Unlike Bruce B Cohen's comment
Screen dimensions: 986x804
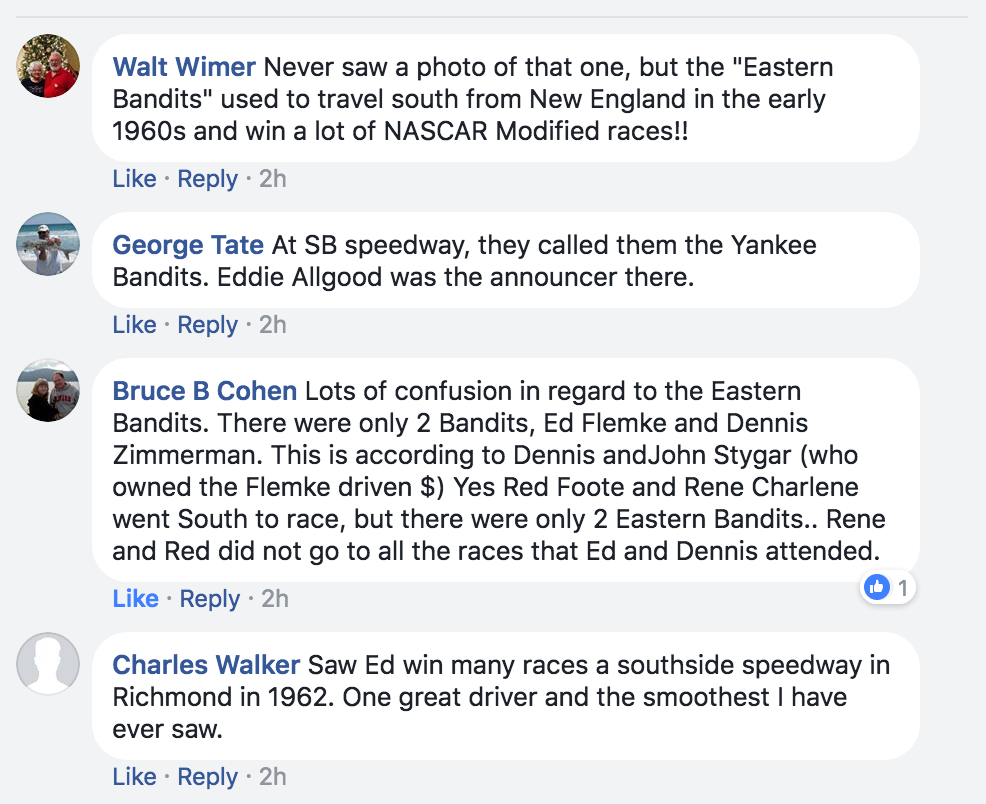pos(135,598)
